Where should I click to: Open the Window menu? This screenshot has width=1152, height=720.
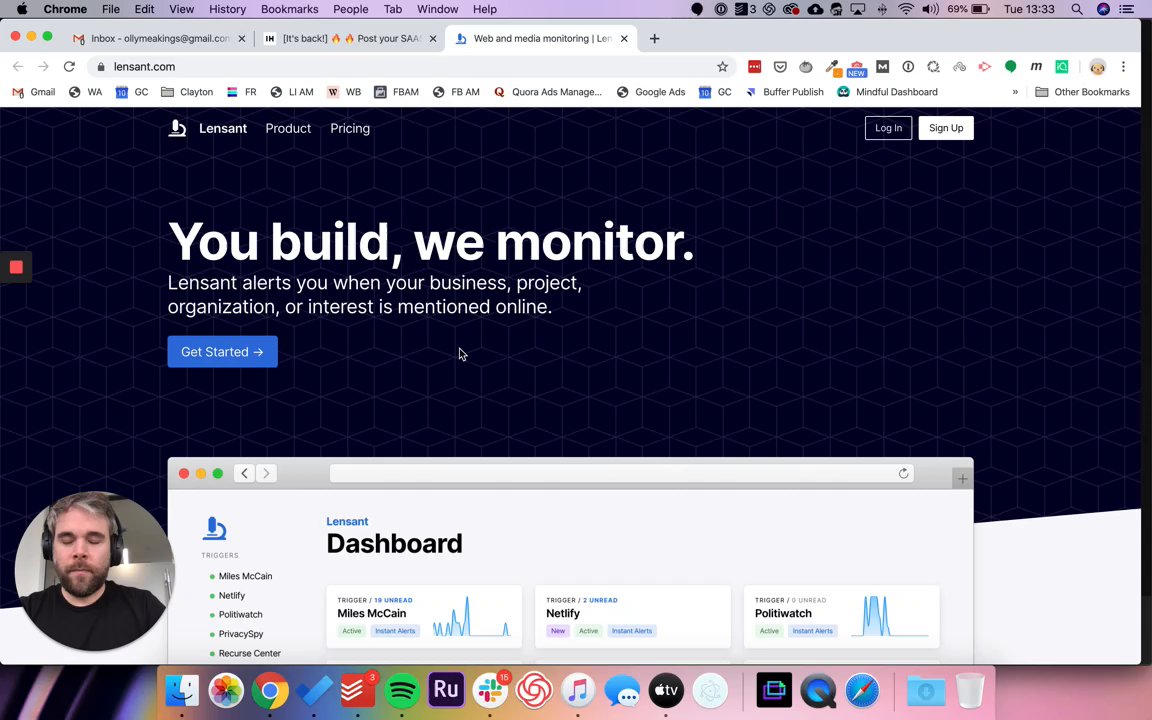pyautogui.click(x=437, y=9)
